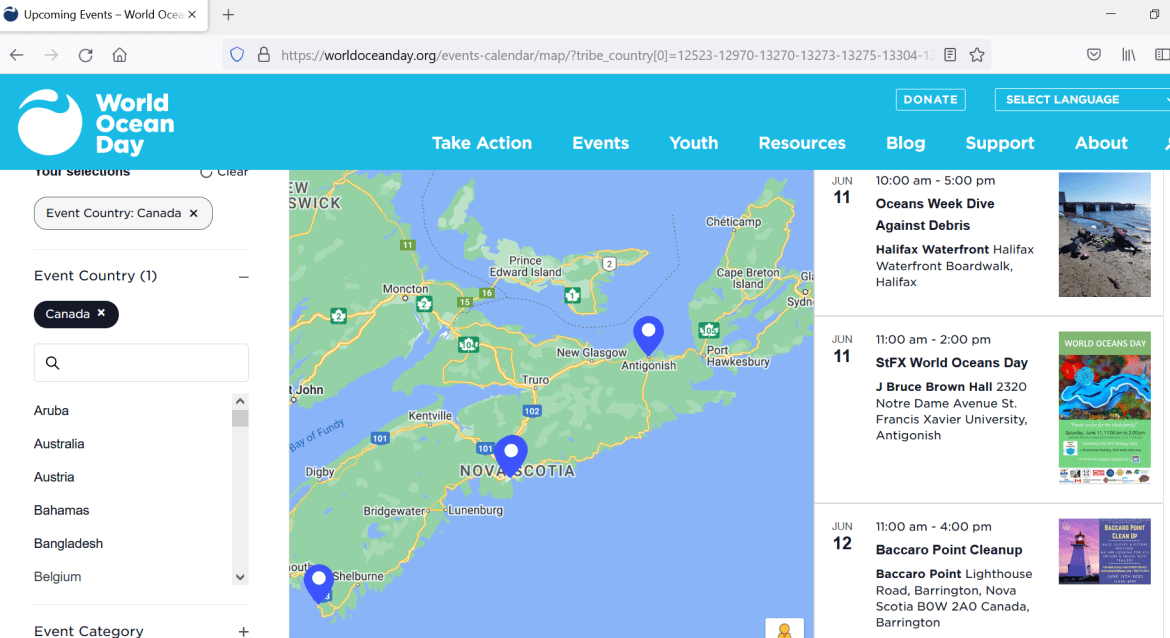Image resolution: width=1170 pixels, height=638 pixels.
Task: Click the Street View pegman on the map
Action: tap(783, 628)
